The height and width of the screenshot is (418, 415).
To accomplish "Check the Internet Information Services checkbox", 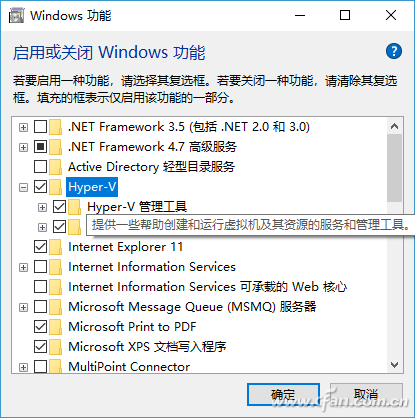I will [x=40, y=267].
